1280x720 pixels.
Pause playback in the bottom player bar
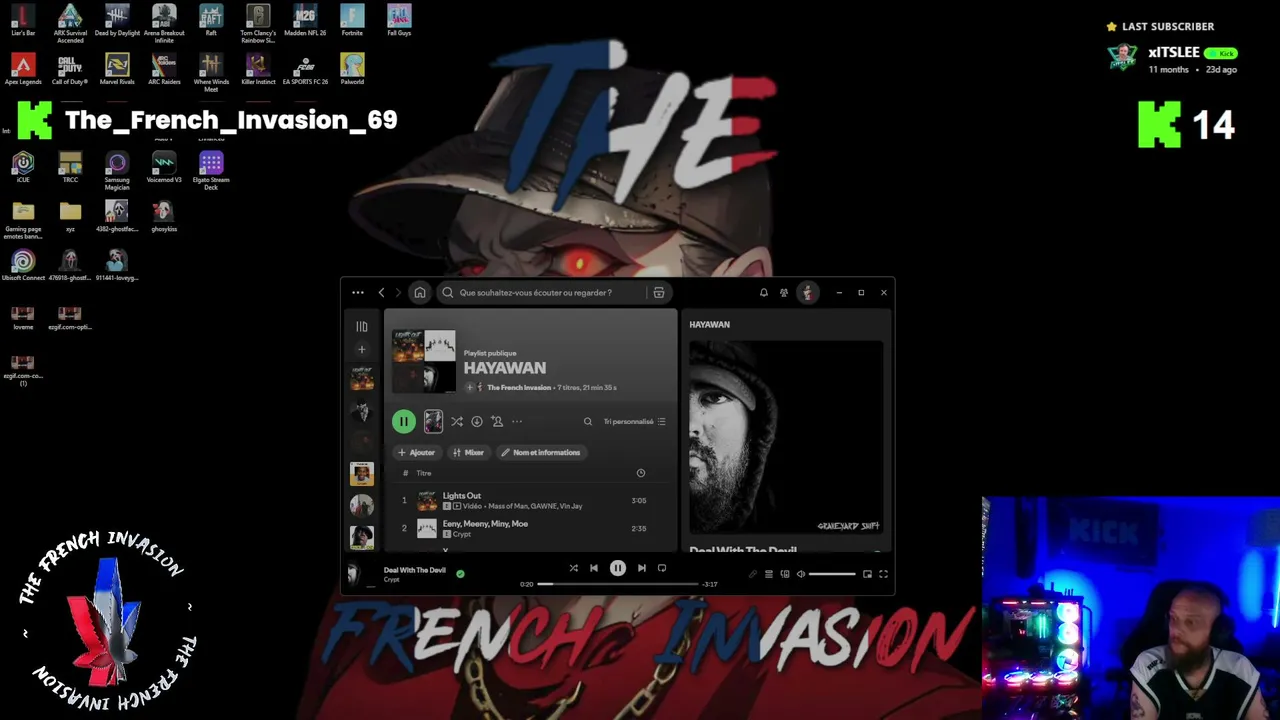click(x=618, y=568)
